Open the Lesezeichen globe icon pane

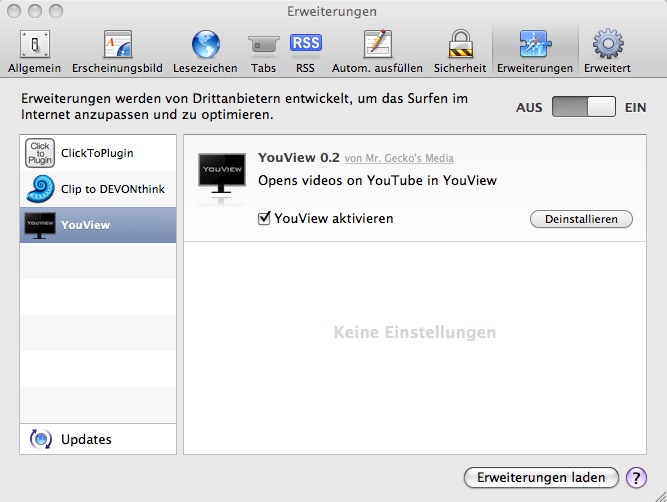pos(205,51)
